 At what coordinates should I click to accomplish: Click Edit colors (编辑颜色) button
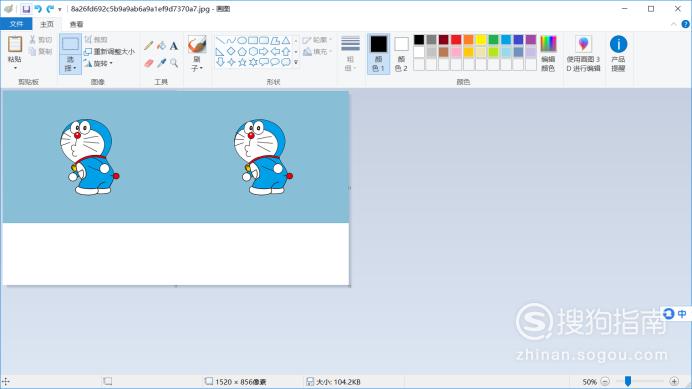[x=548, y=53]
